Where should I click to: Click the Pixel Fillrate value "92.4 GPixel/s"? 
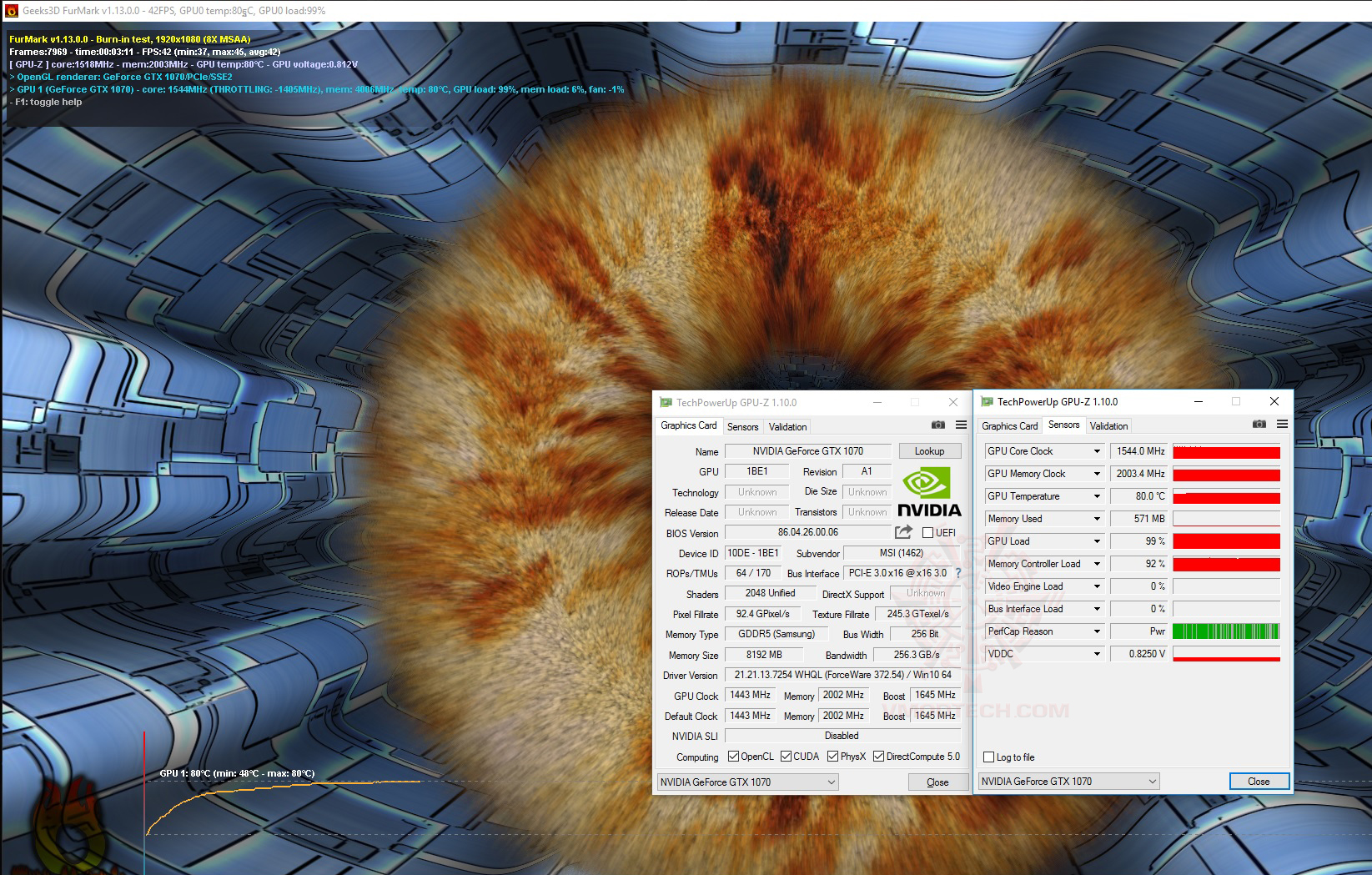tap(762, 614)
